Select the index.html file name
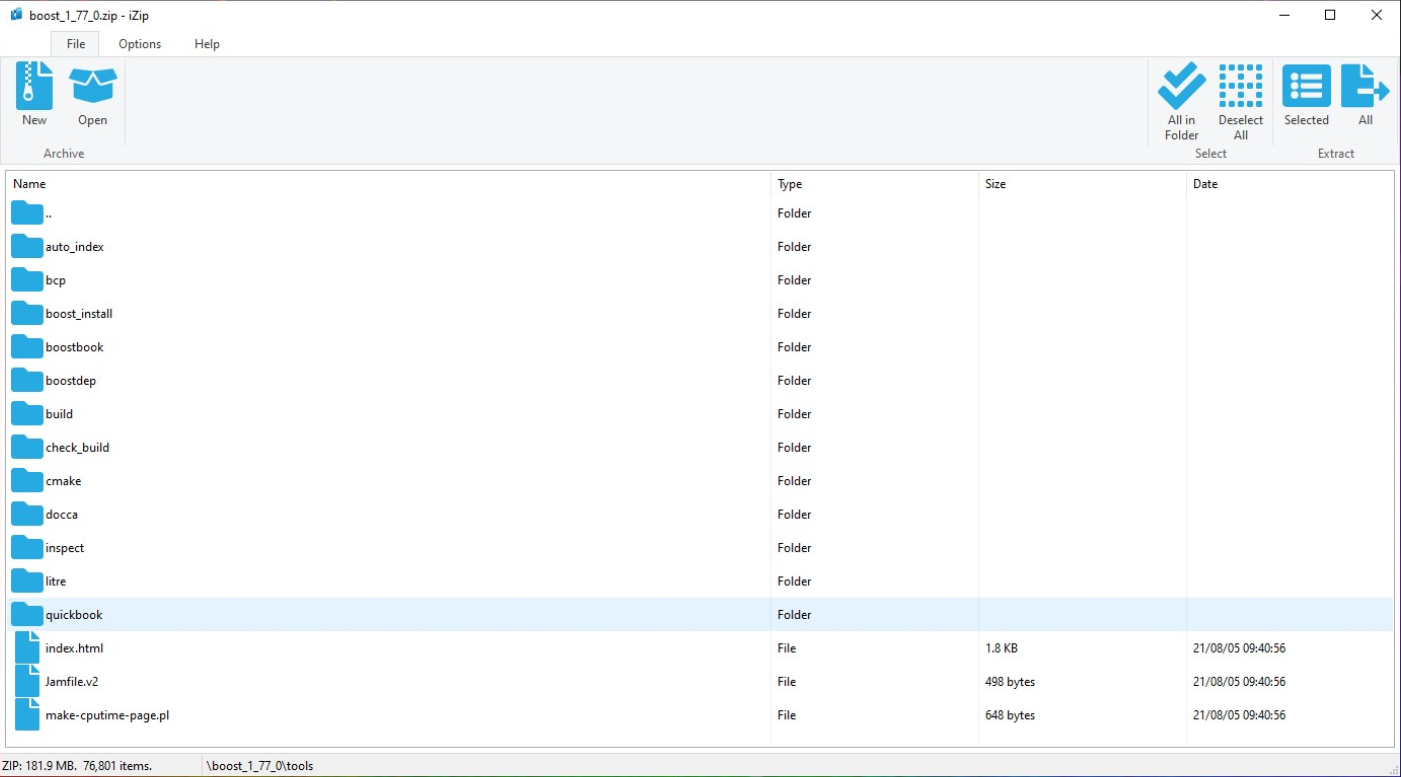The height and width of the screenshot is (777, 1401). pyautogui.click(x=75, y=649)
